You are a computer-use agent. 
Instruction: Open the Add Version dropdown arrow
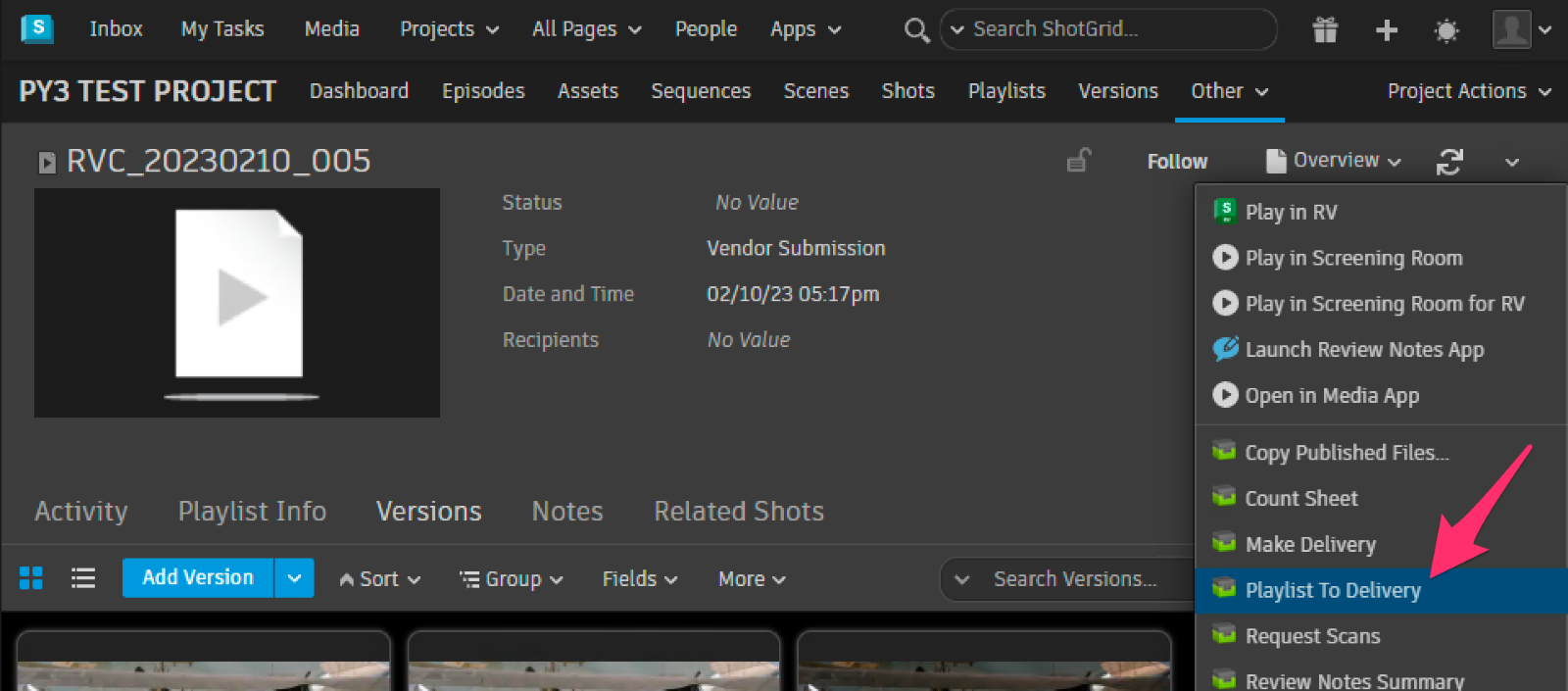[x=294, y=578]
